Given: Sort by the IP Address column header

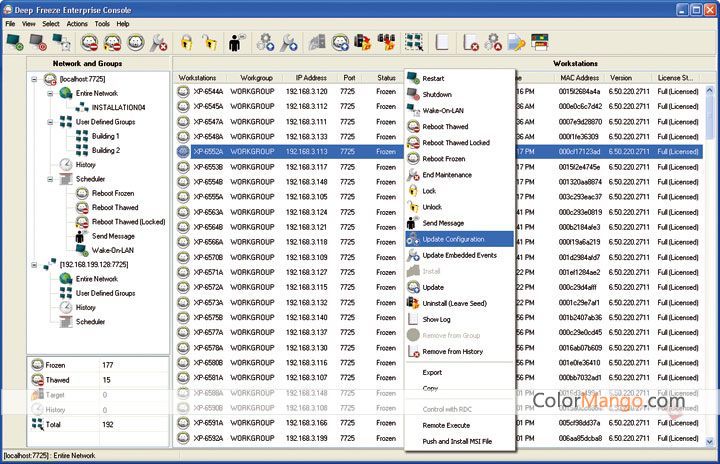Looking at the screenshot, I should pyautogui.click(x=311, y=78).
